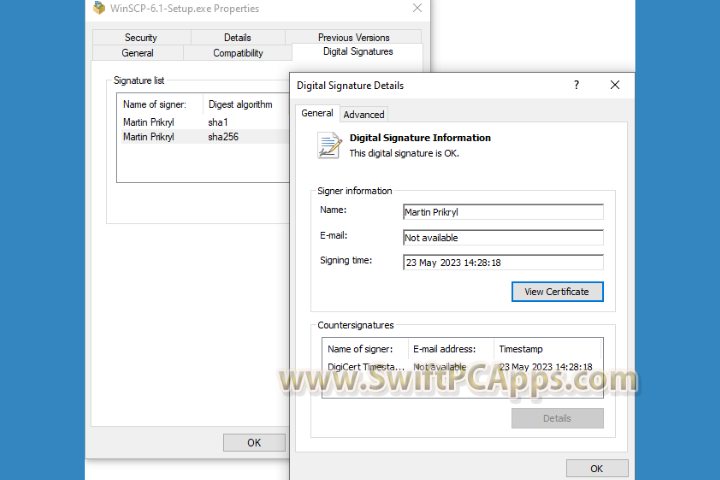
Task: Click the View Certificate button
Action: pos(557,292)
